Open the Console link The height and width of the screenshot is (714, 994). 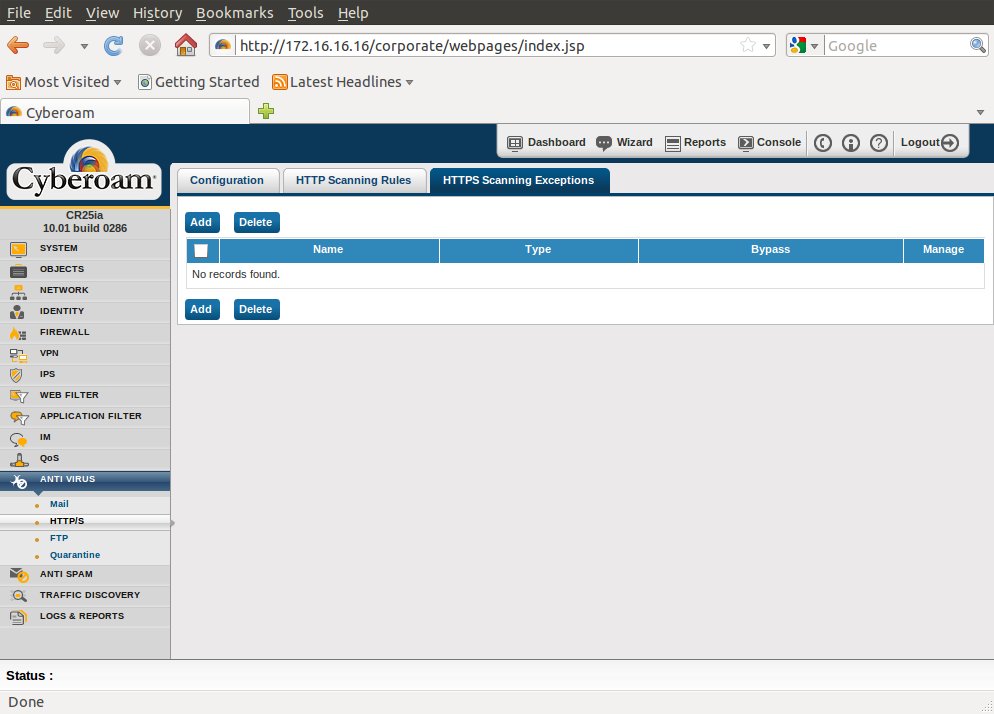point(770,143)
